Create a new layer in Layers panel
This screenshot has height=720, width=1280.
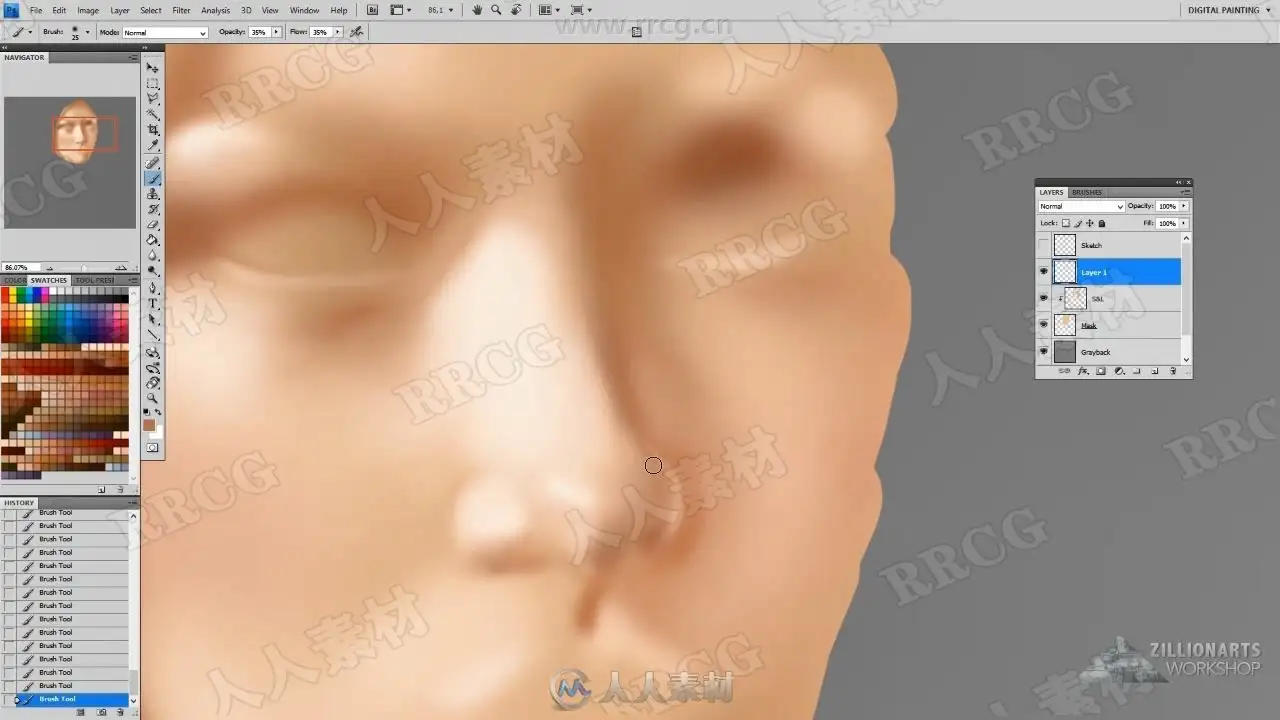click(1154, 371)
